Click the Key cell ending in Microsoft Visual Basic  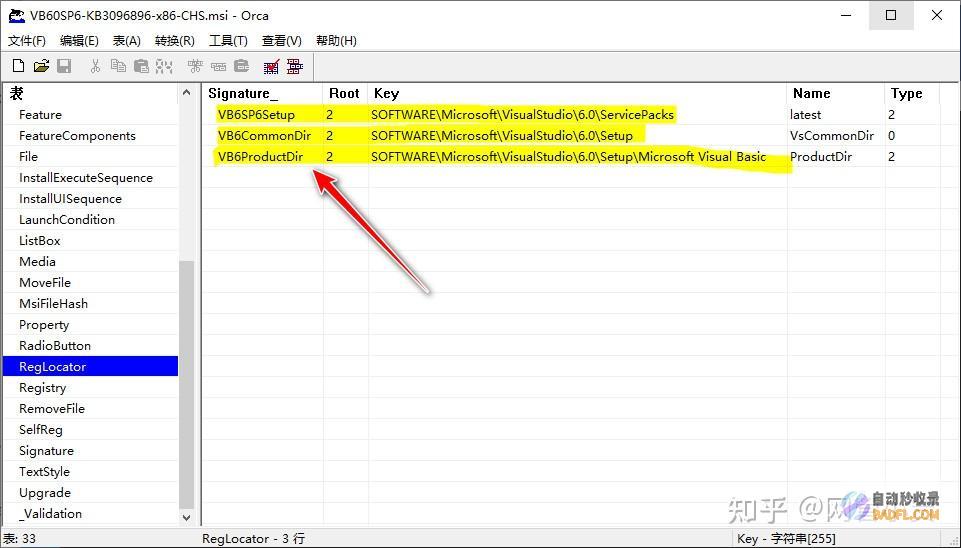point(568,156)
